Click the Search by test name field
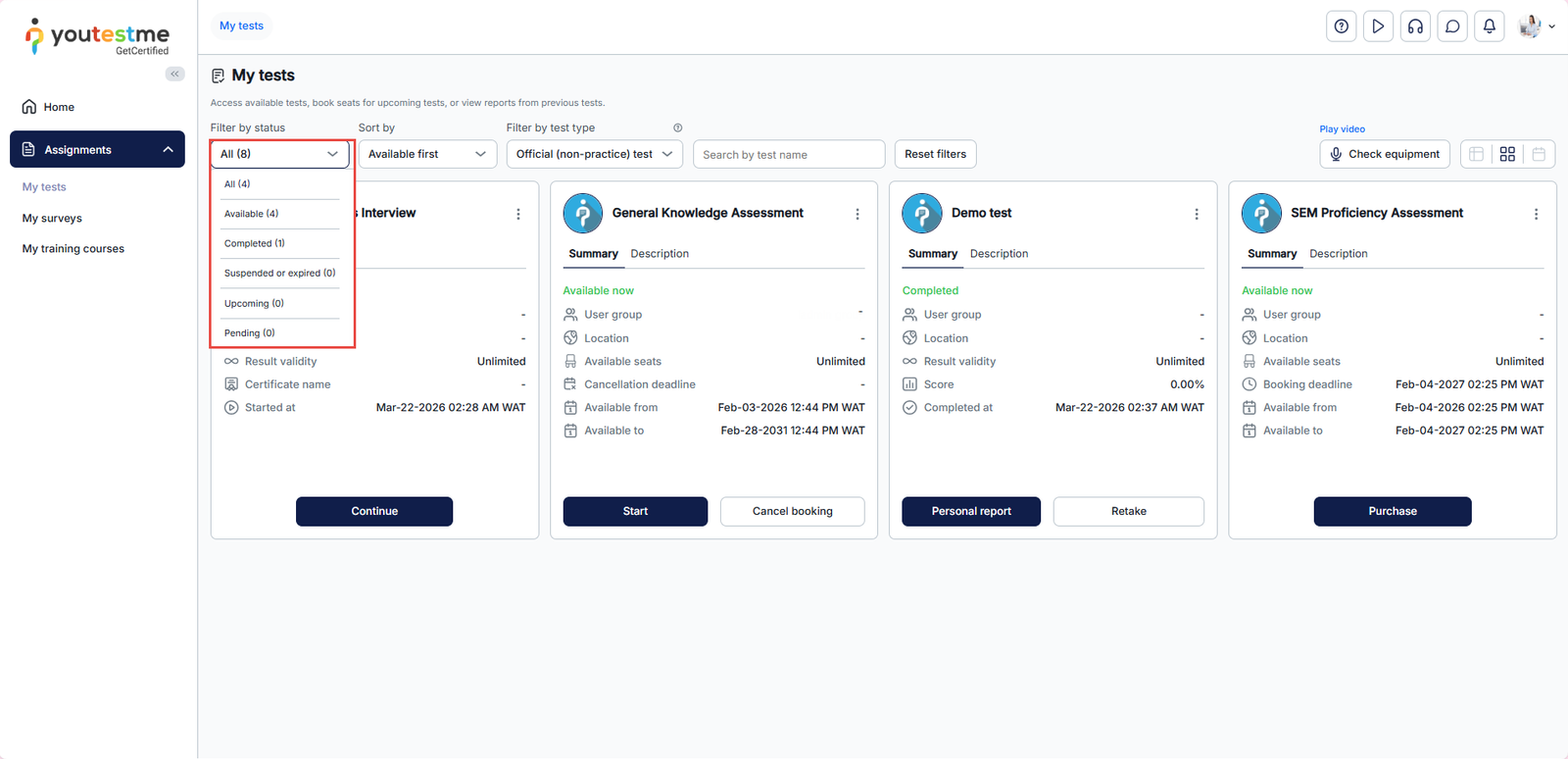Screen dimensions: 1568x759 (788, 154)
